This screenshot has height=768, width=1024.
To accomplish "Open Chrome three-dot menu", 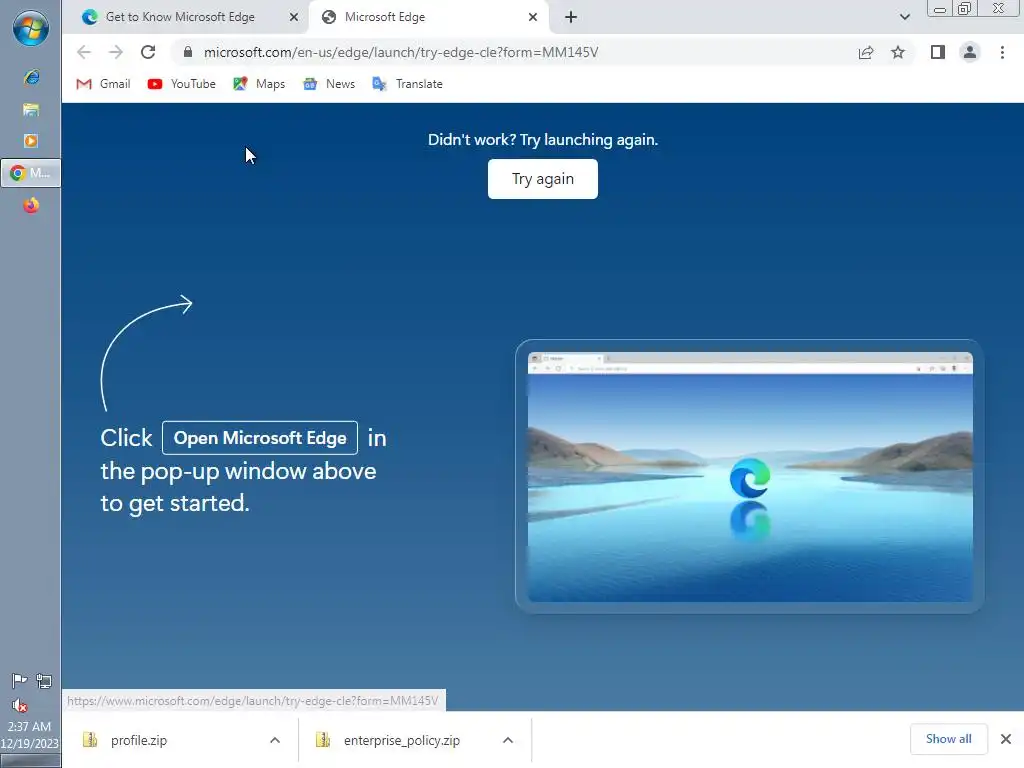I will click(x=1002, y=52).
